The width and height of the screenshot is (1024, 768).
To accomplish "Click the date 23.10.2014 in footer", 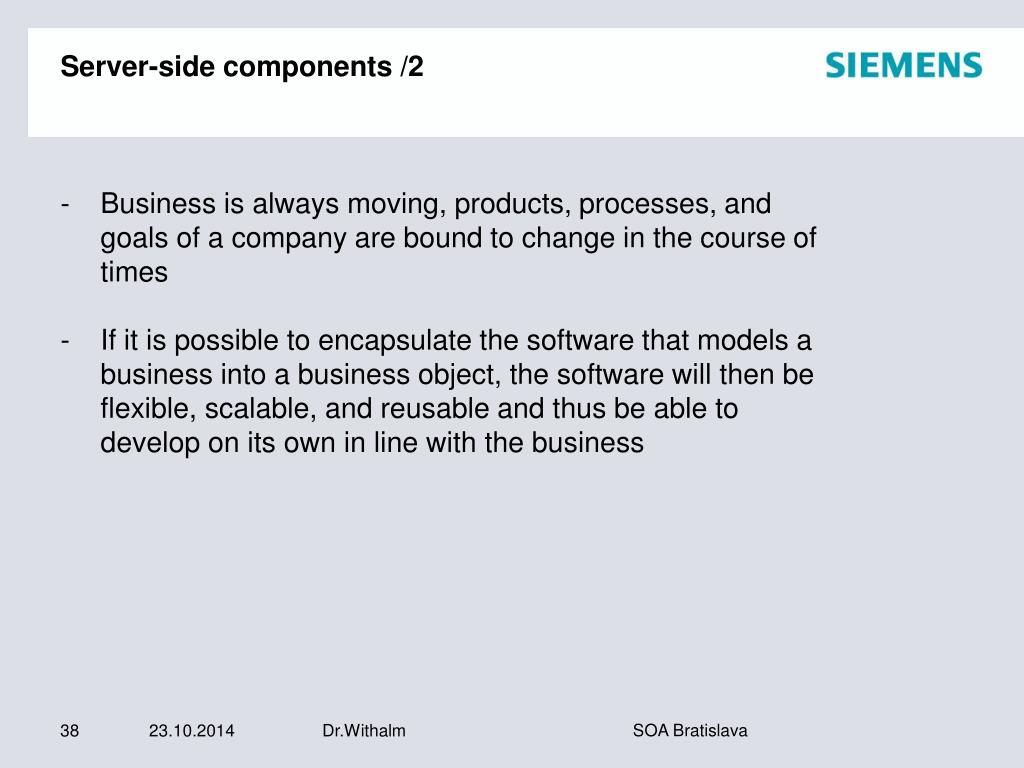I will [191, 731].
